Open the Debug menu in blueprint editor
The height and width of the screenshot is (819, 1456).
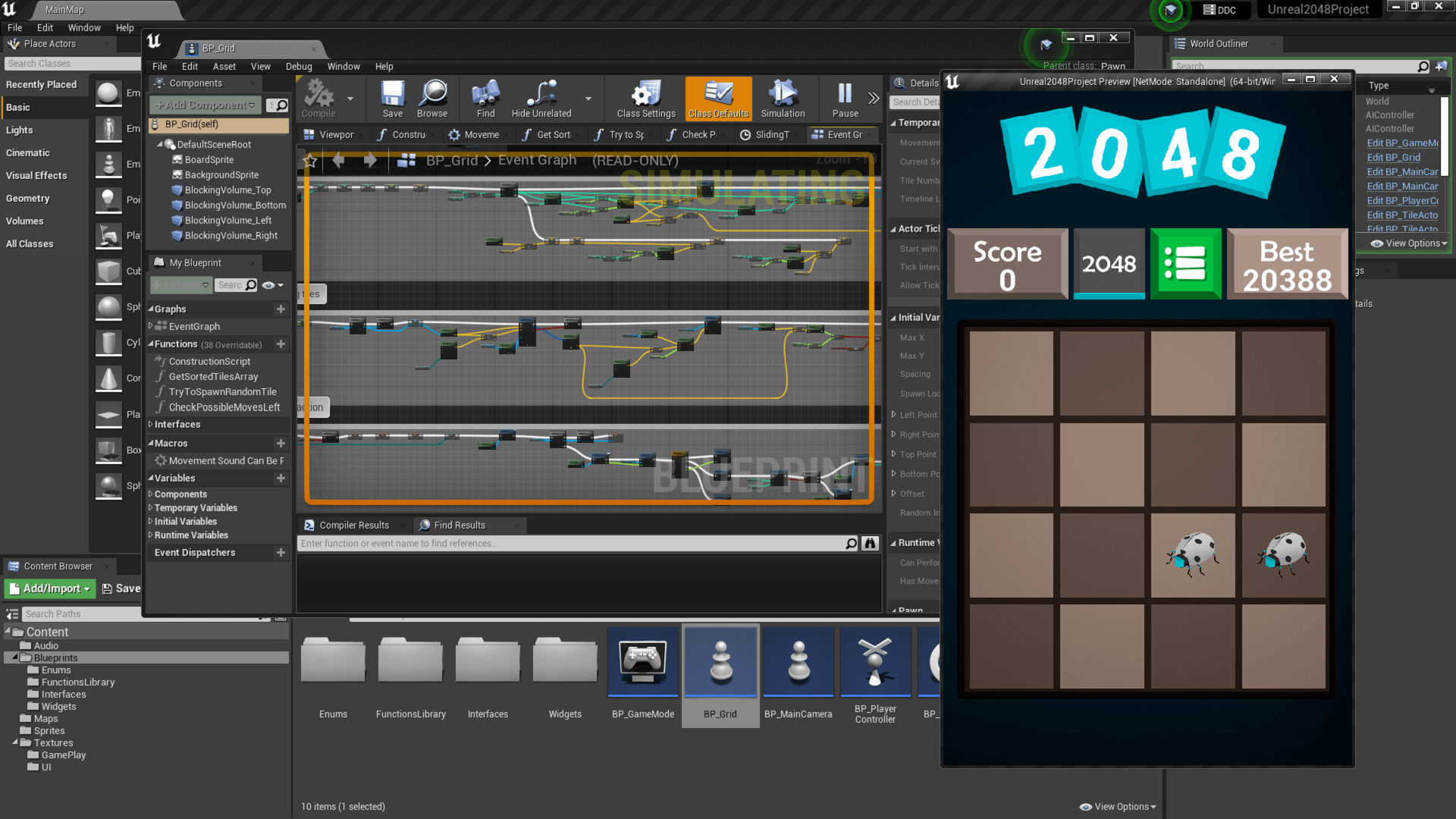click(x=299, y=67)
